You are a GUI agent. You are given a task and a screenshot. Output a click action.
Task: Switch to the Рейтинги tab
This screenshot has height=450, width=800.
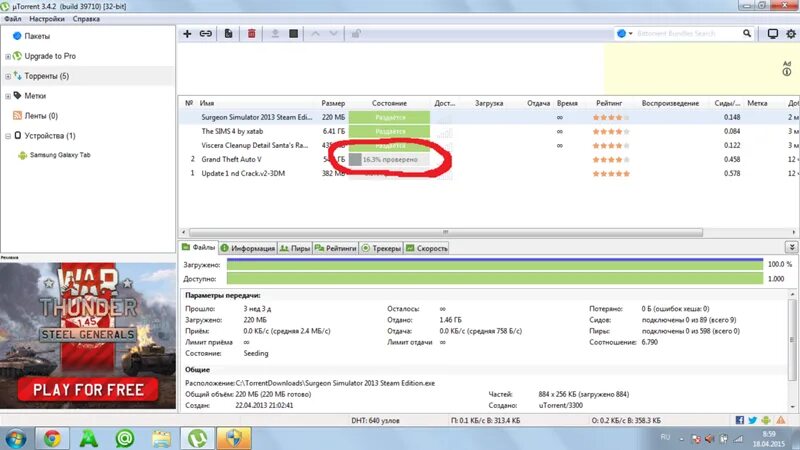[x=336, y=248]
